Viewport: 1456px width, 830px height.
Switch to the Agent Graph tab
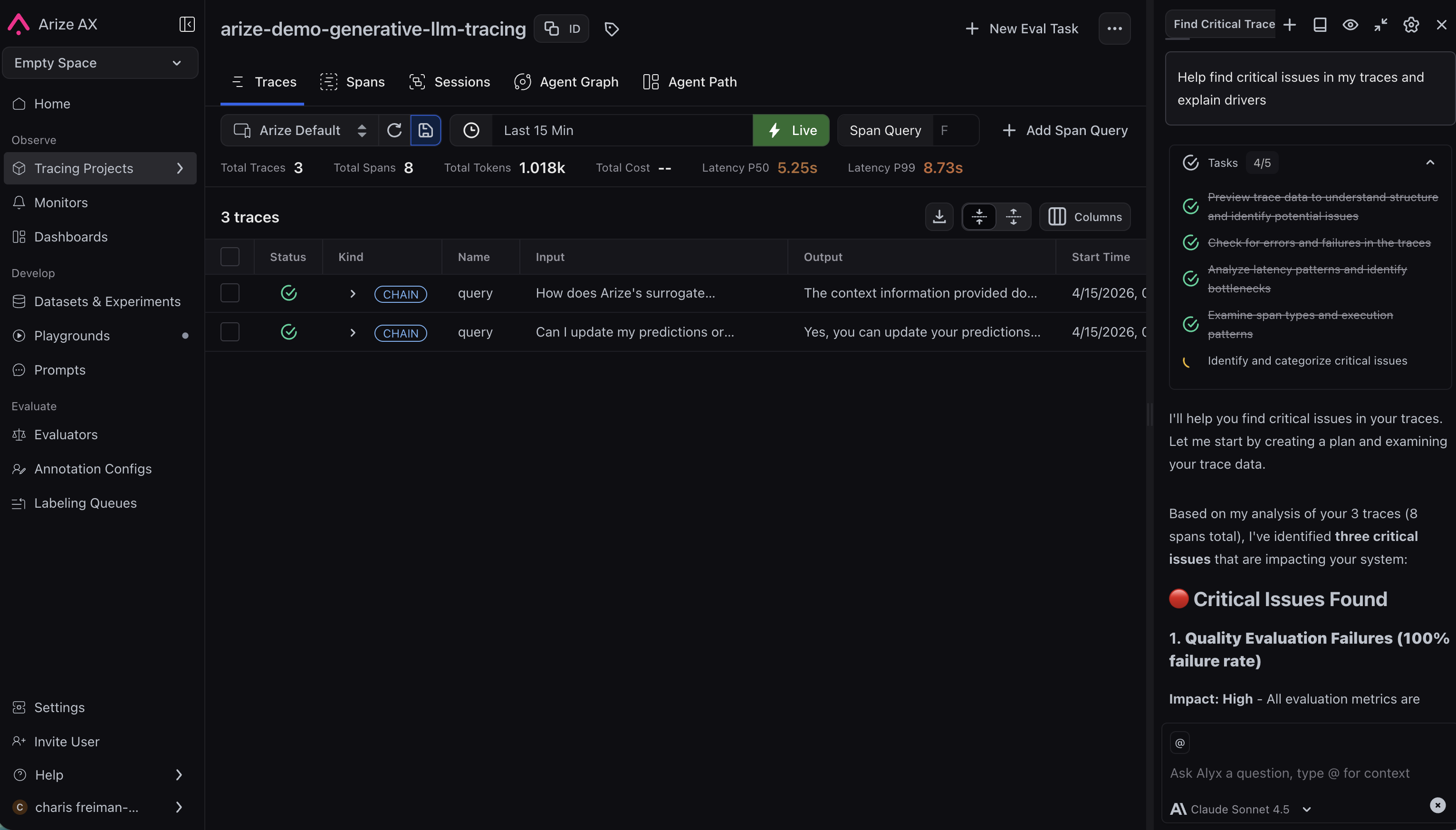(566, 82)
